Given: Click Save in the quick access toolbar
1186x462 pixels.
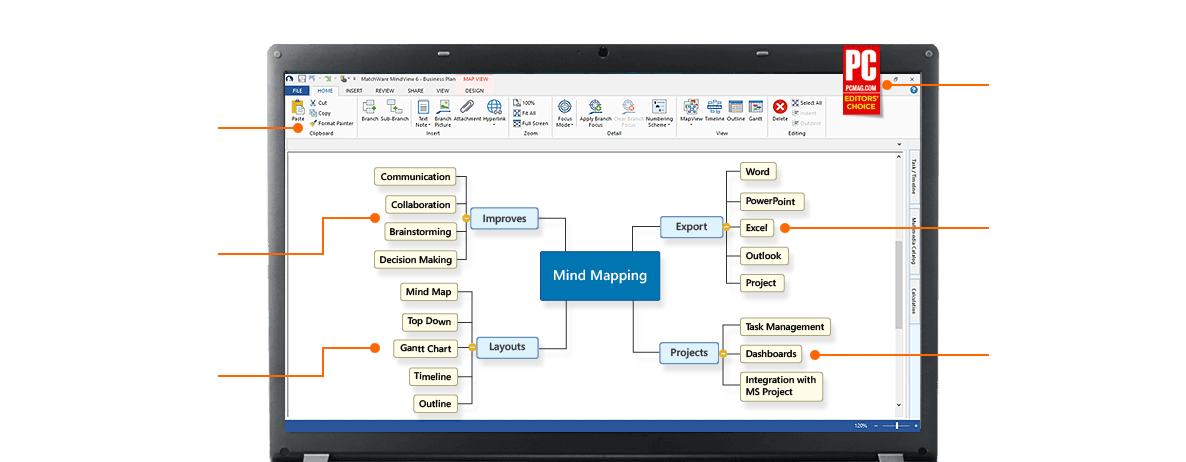Looking at the screenshot, I should click(302, 79).
